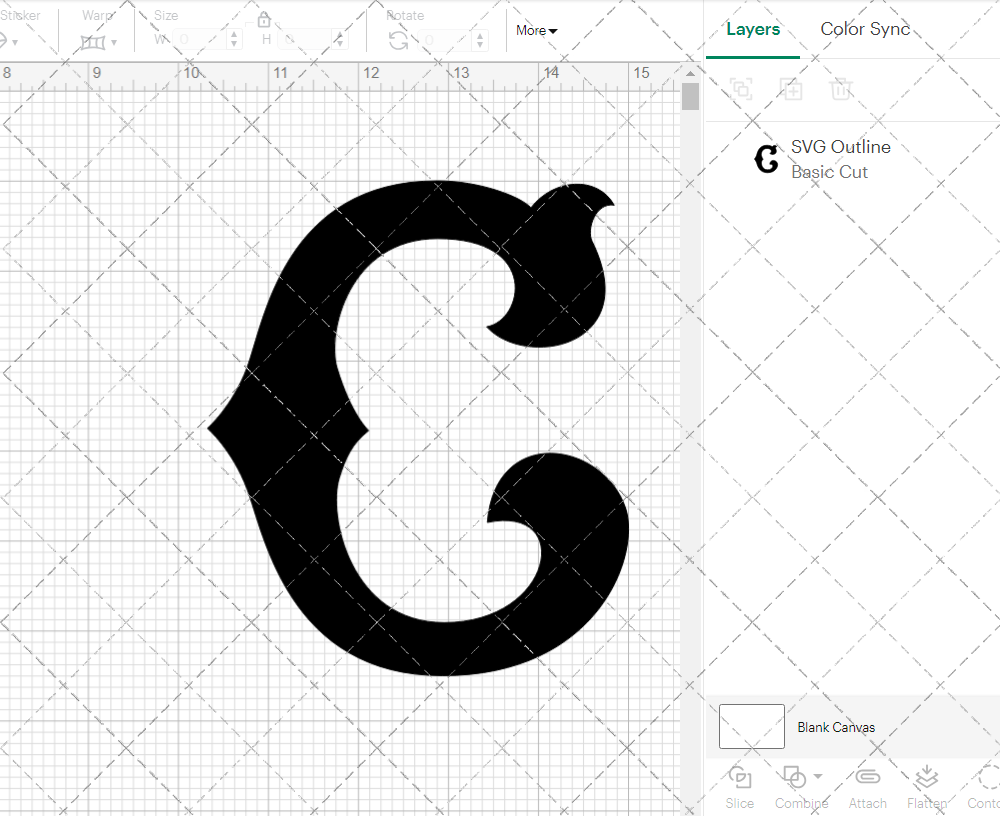Click the vertical scrollbar thumb

click(x=690, y=97)
